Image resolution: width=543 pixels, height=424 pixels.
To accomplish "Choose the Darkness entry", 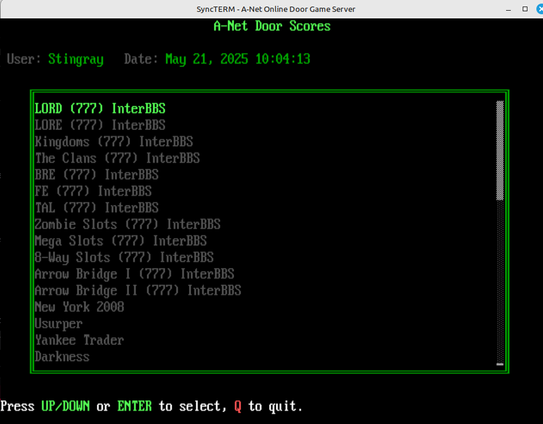I will tap(62, 357).
